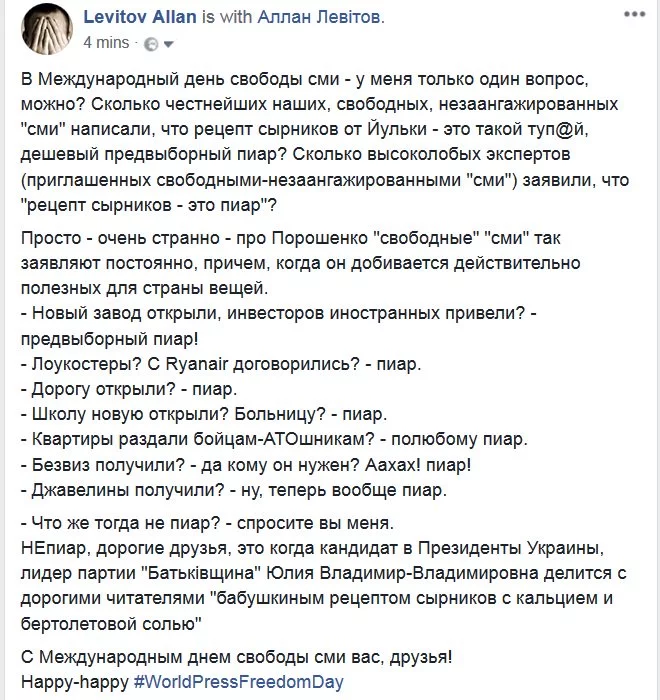
Task: Click the word Безвиз in the list
Action: click(x=61, y=465)
